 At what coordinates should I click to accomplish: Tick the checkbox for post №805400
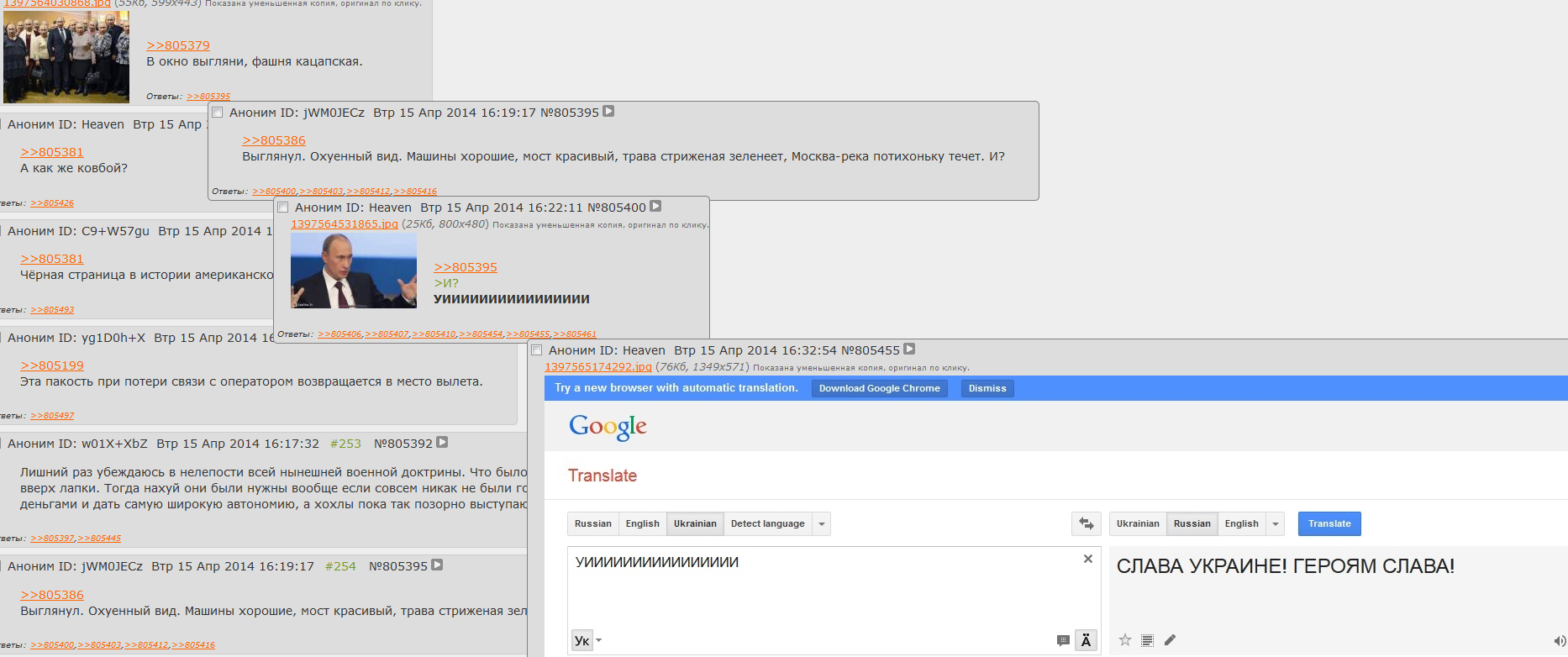[x=283, y=208]
